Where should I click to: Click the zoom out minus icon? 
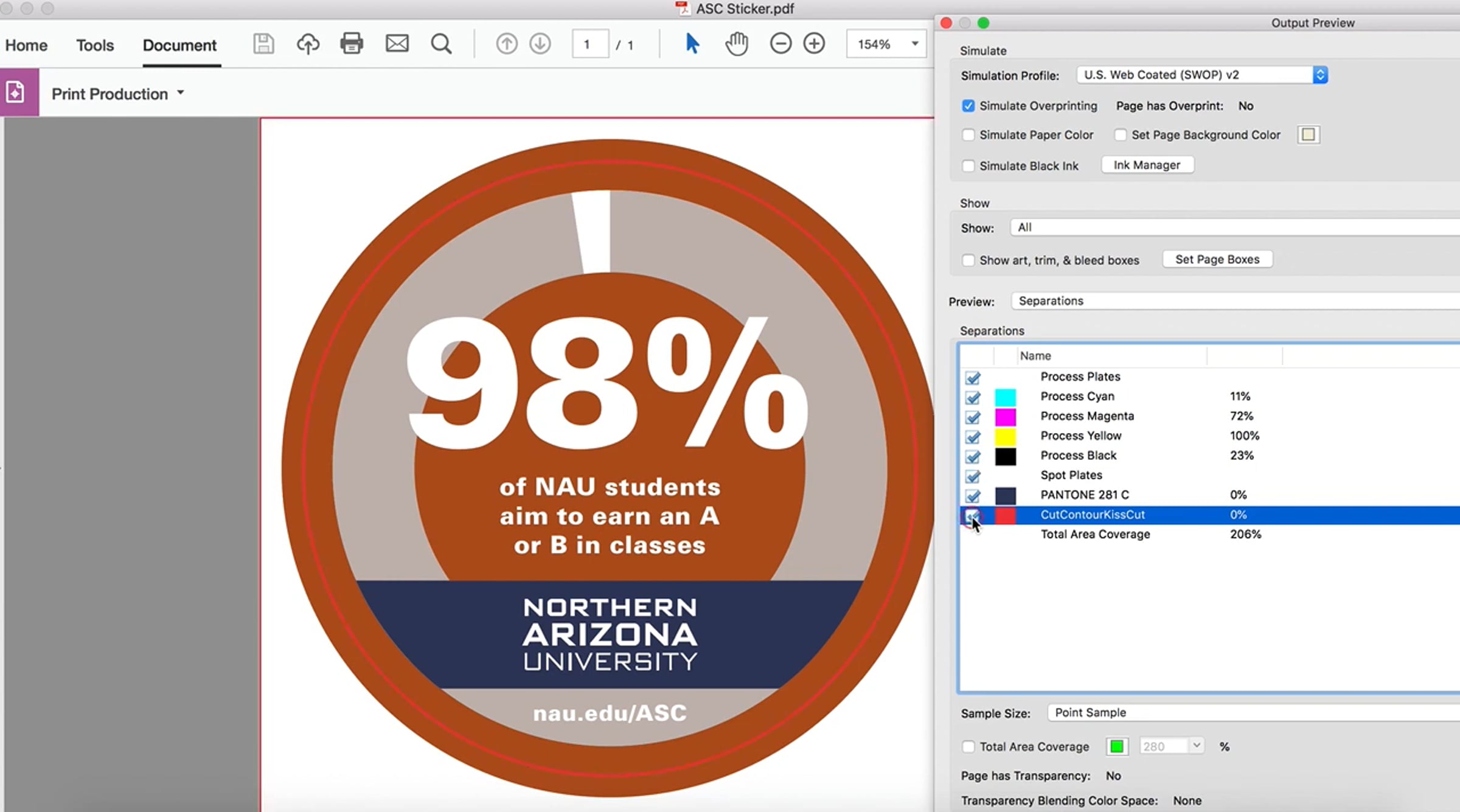(780, 44)
